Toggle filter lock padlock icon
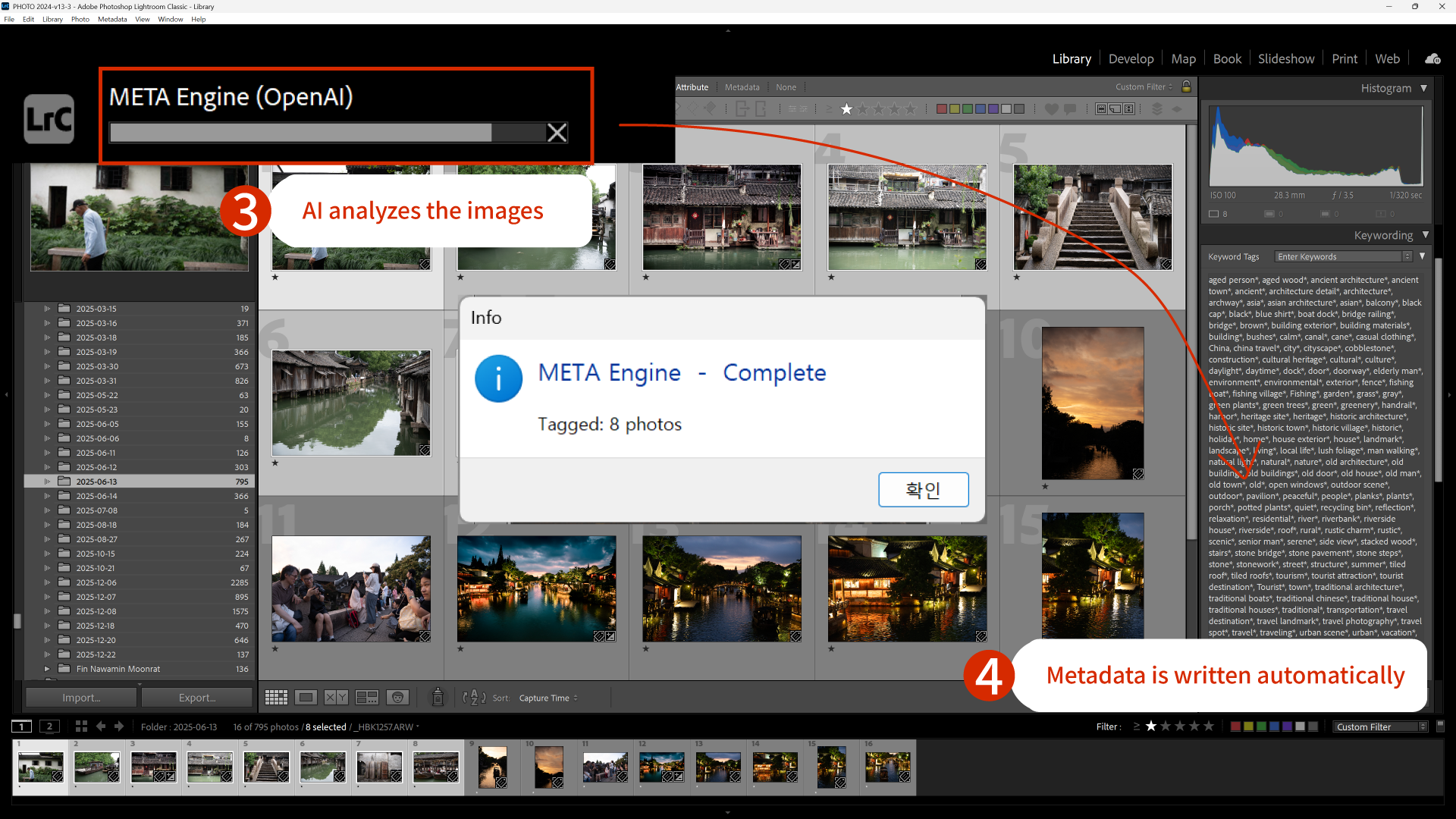Image resolution: width=1456 pixels, height=819 pixels. (x=1187, y=86)
